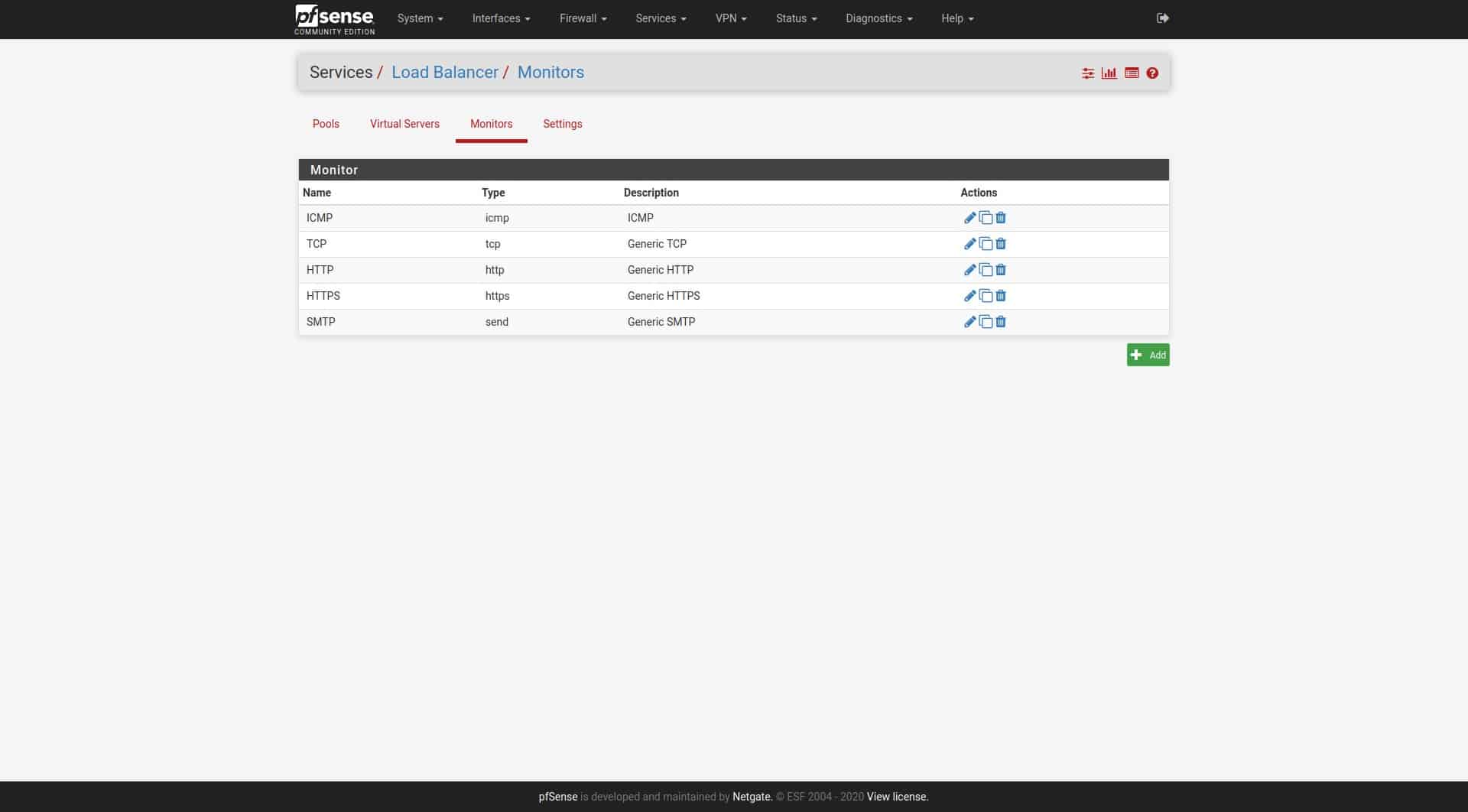Click the pfSense Community Edition logo
Screen dimensions: 1468x812
tap(335, 19)
